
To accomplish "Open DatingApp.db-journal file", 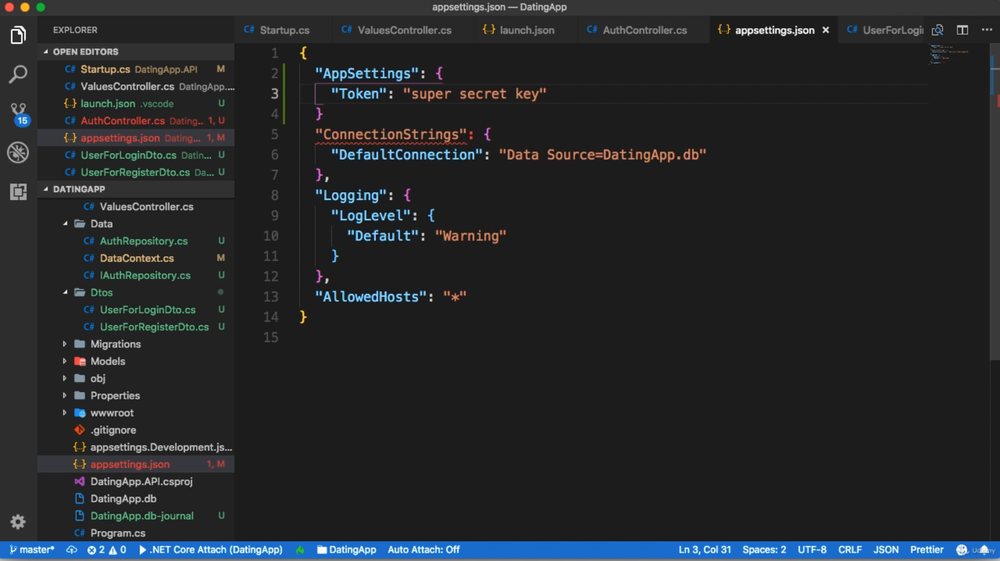I will [136, 516].
